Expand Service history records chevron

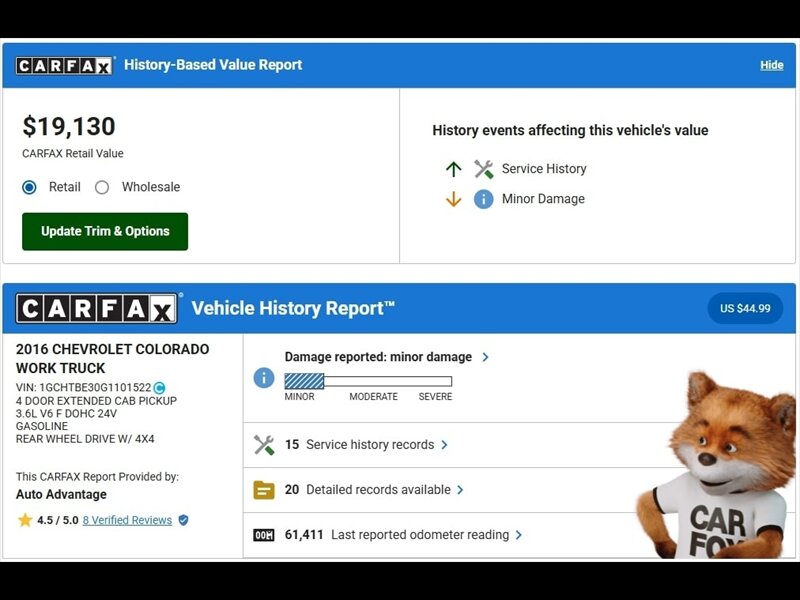pyautogui.click(x=444, y=445)
